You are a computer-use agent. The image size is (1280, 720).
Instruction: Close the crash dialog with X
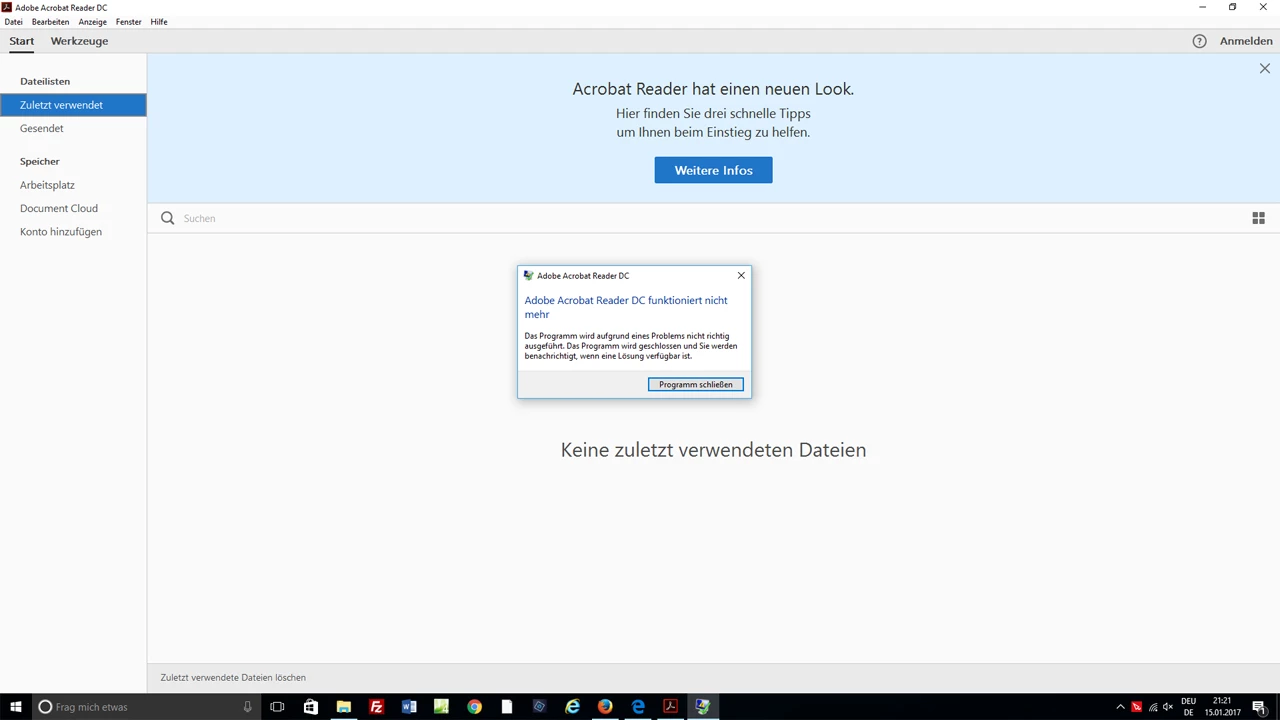[741, 275]
